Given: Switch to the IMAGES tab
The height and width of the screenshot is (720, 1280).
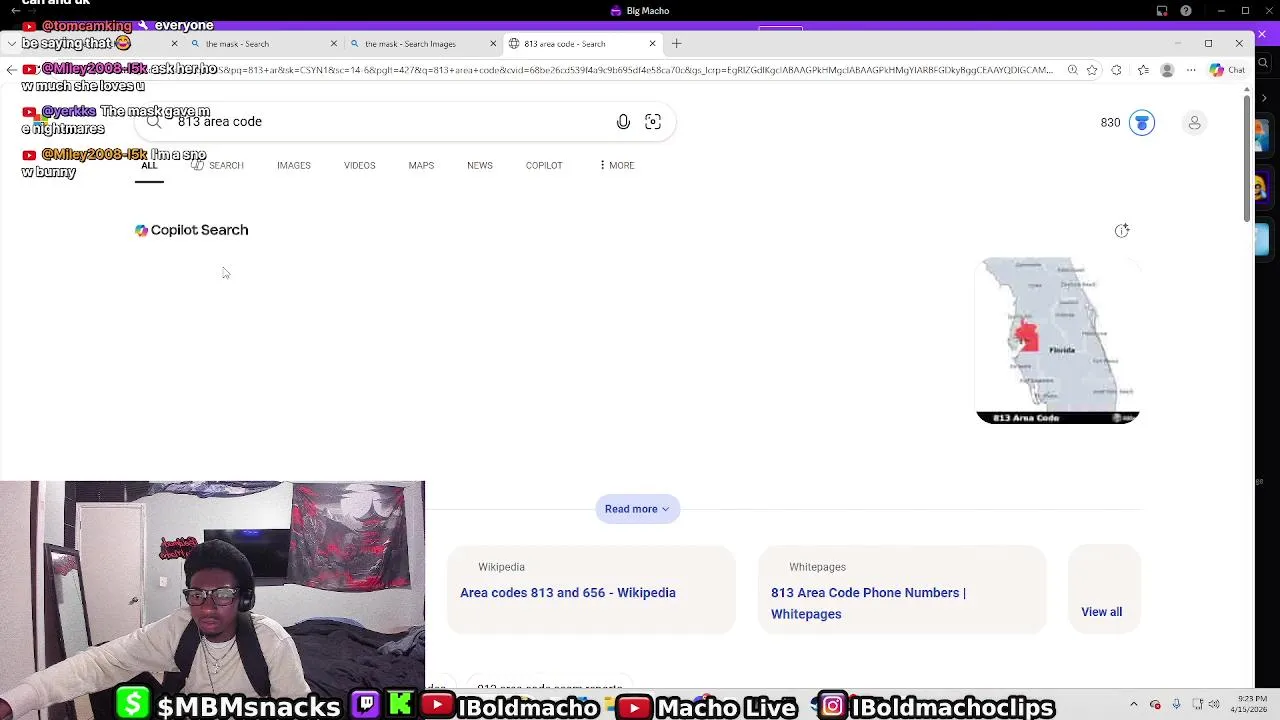Looking at the screenshot, I should [x=294, y=165].
